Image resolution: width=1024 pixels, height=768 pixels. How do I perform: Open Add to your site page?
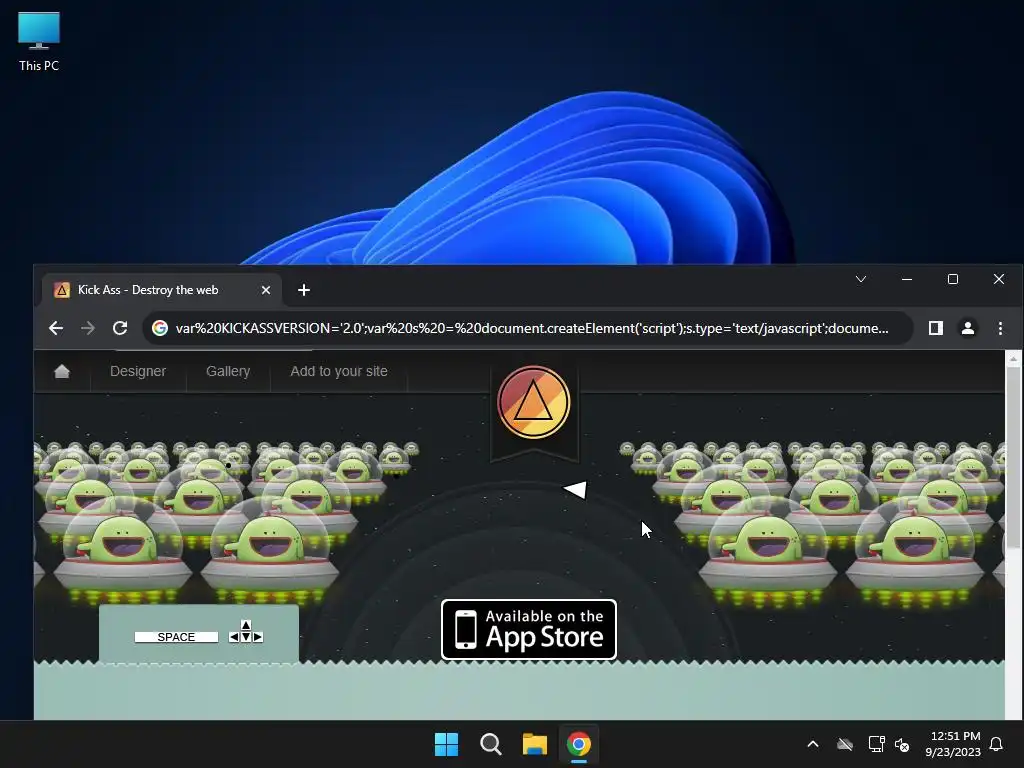[339, 371]
